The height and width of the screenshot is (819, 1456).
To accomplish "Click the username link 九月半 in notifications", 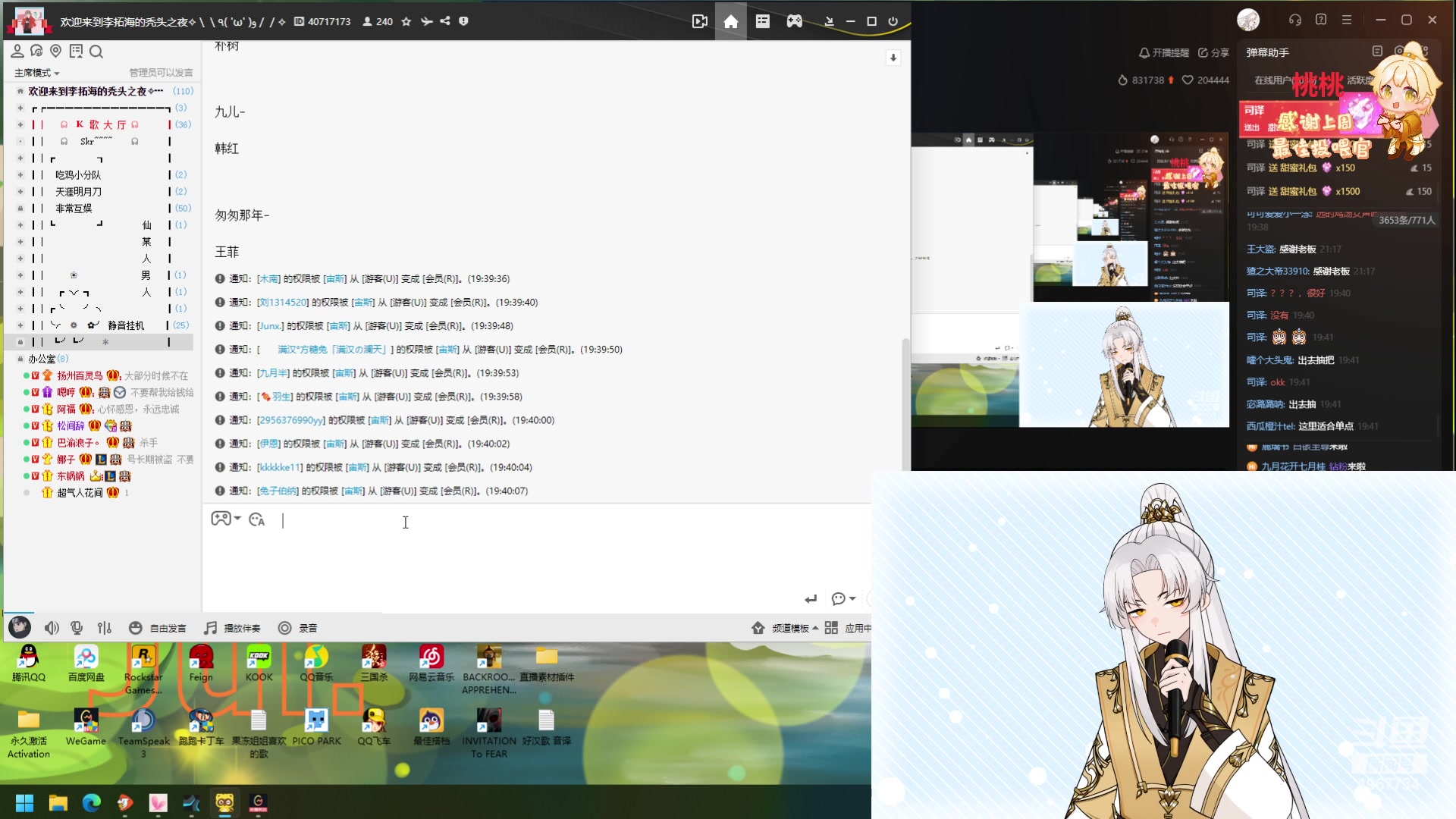I will pyautogui.click(x=274, y=373).
